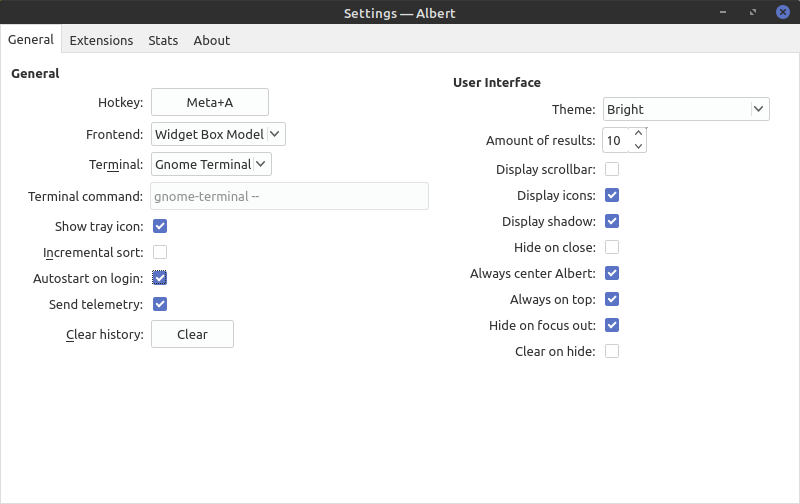Click the Meta+A hotkey button
Viewport: 800px width, 504px height.
pyautogui.click(x=210, y=102)
